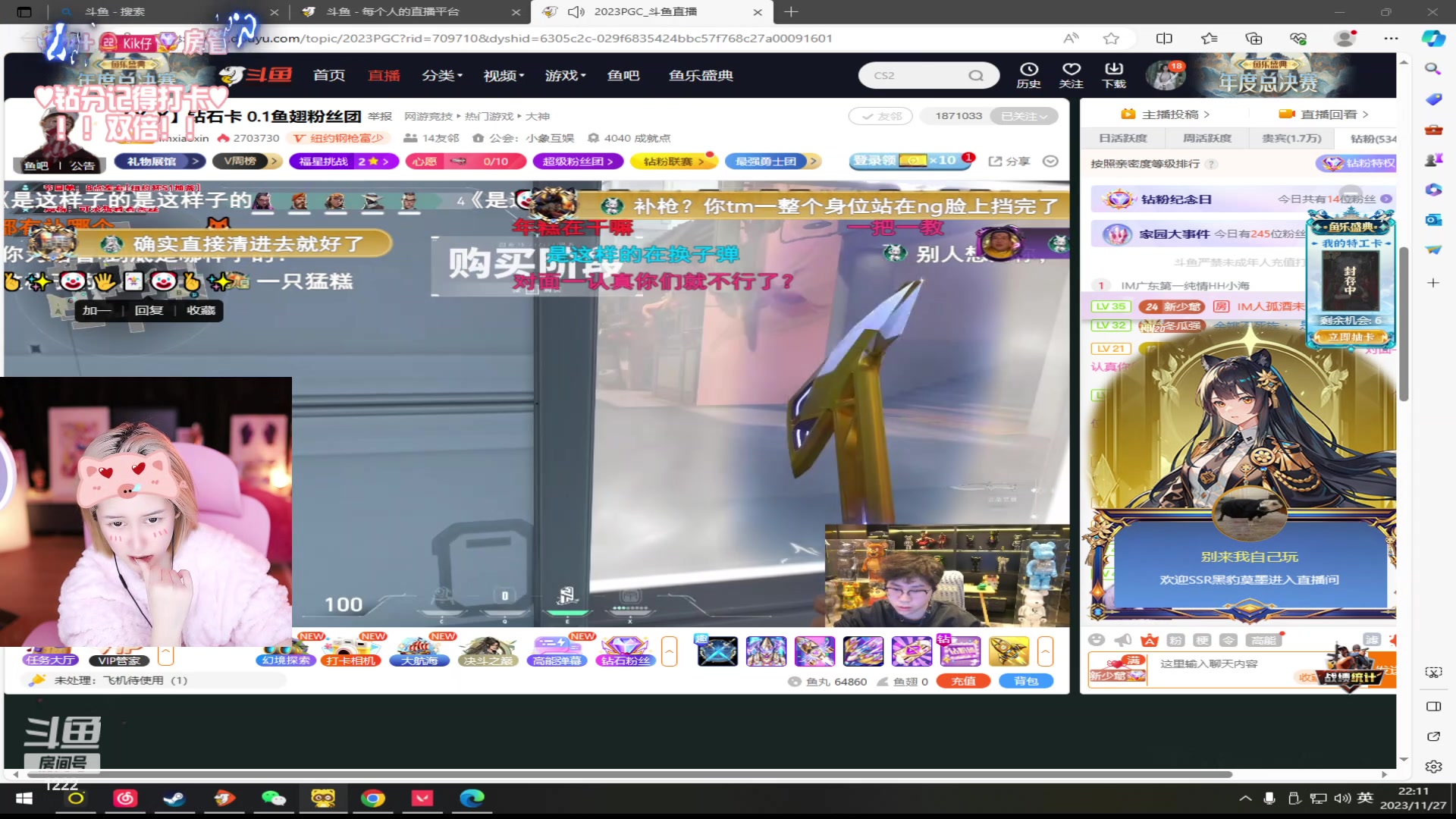Expand the 游戏 games dropdown
Screen dimensions: 1456x819
coord(565,75)
